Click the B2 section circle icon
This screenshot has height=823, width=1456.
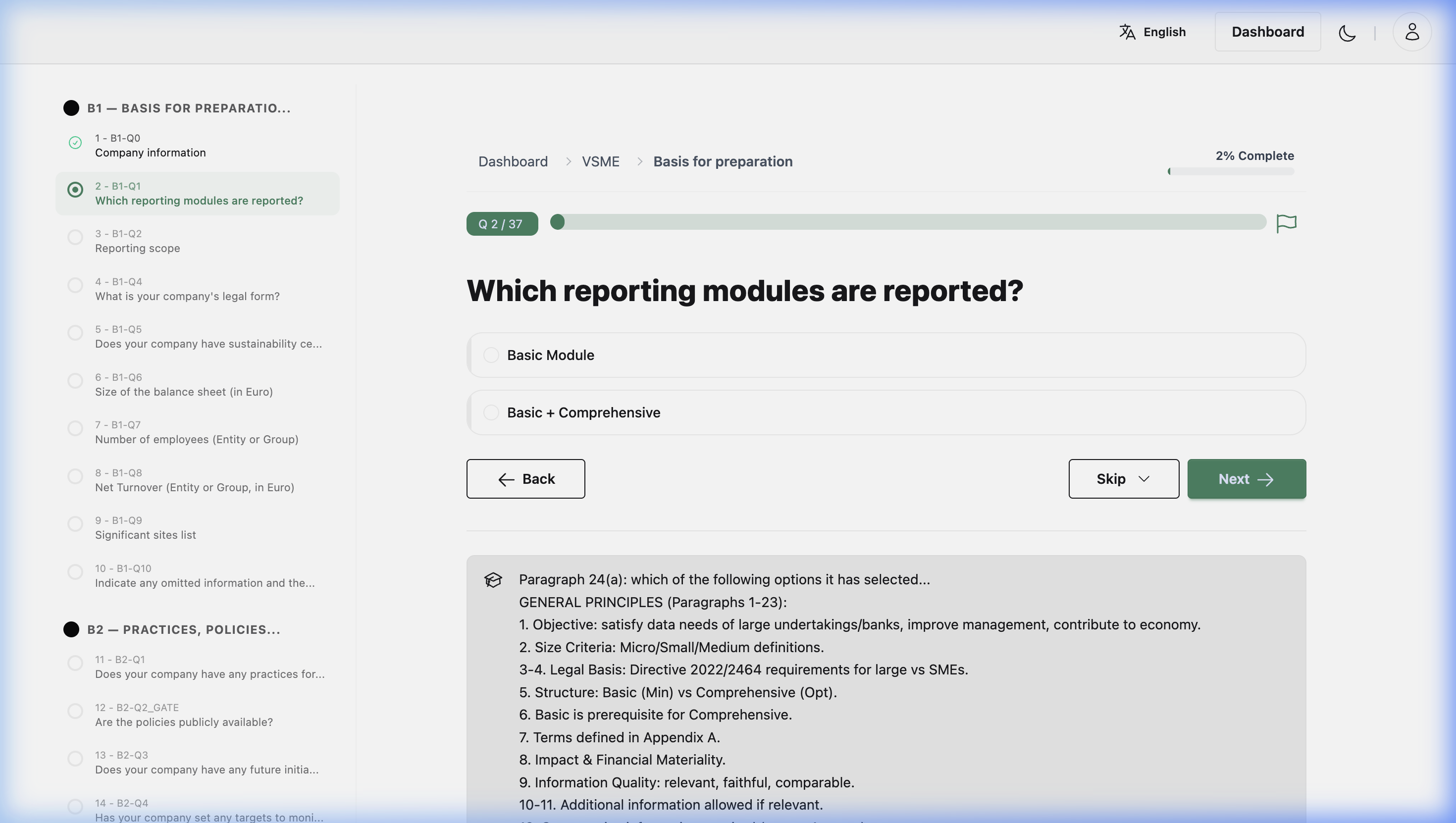71,629
